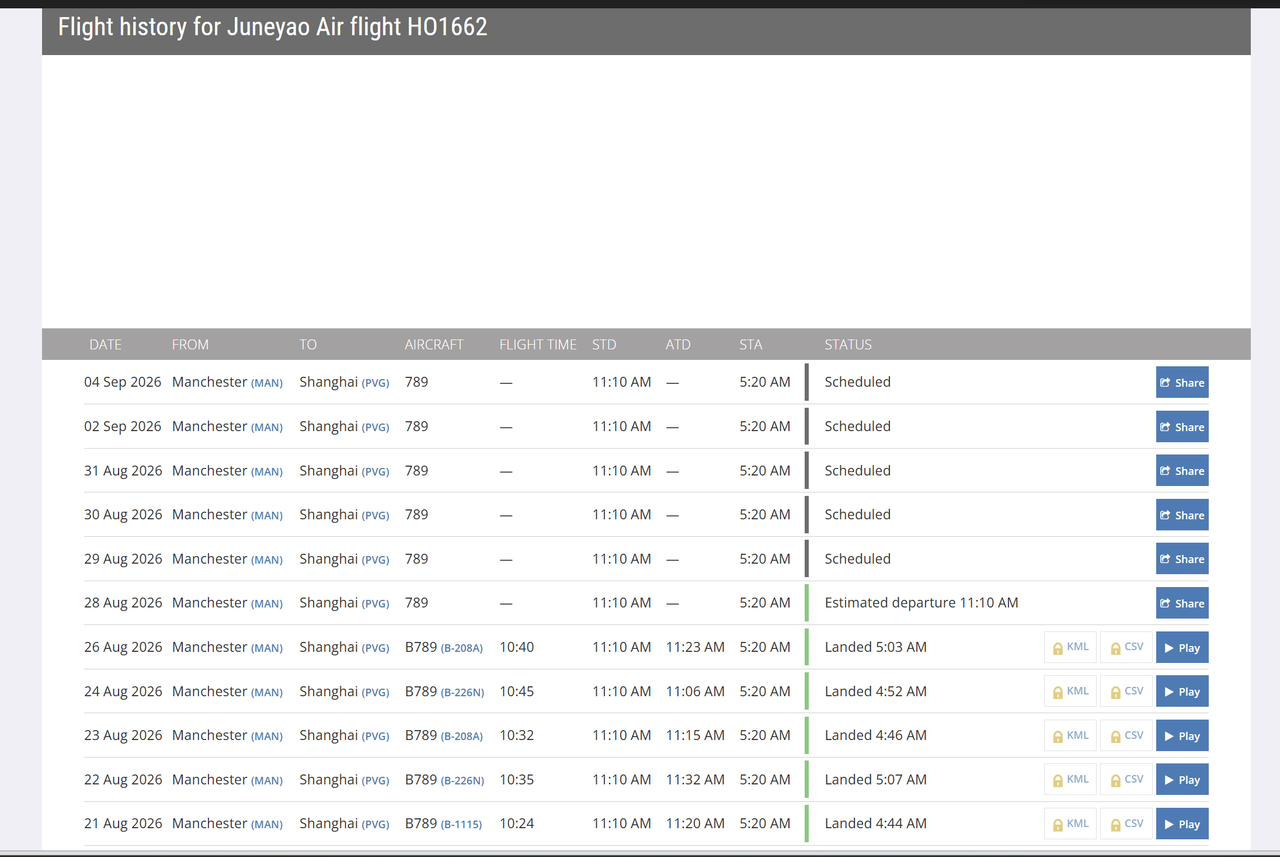1280x857 pixels.
Task: Click status 'Landed 5:03 AM'
Action: pyautogui.click(x=876, y=647)
